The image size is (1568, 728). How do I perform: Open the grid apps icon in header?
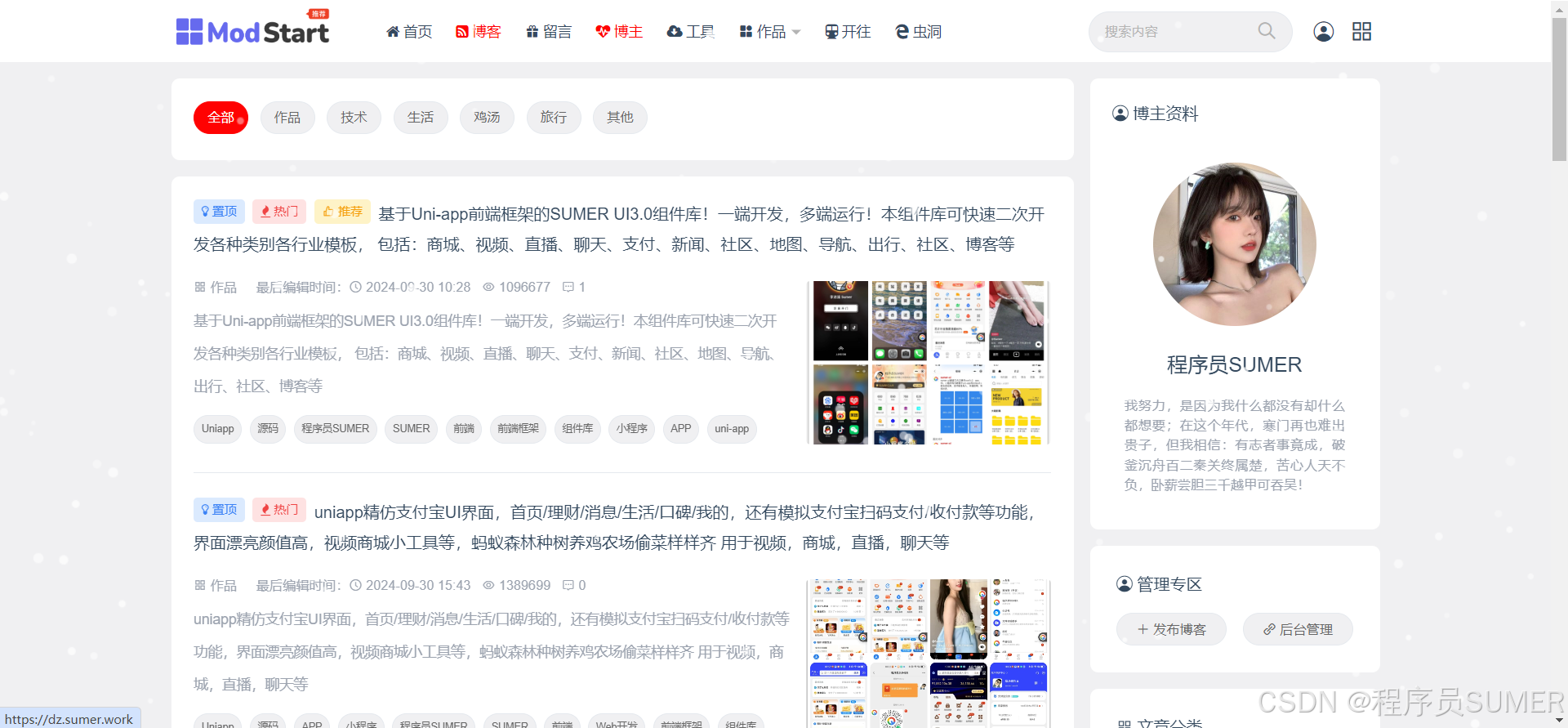[1361, 31]
